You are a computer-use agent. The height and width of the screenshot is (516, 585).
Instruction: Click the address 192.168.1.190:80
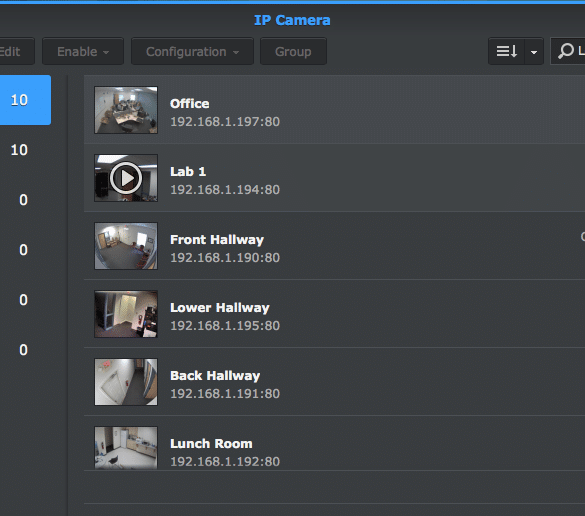(225, 257)
